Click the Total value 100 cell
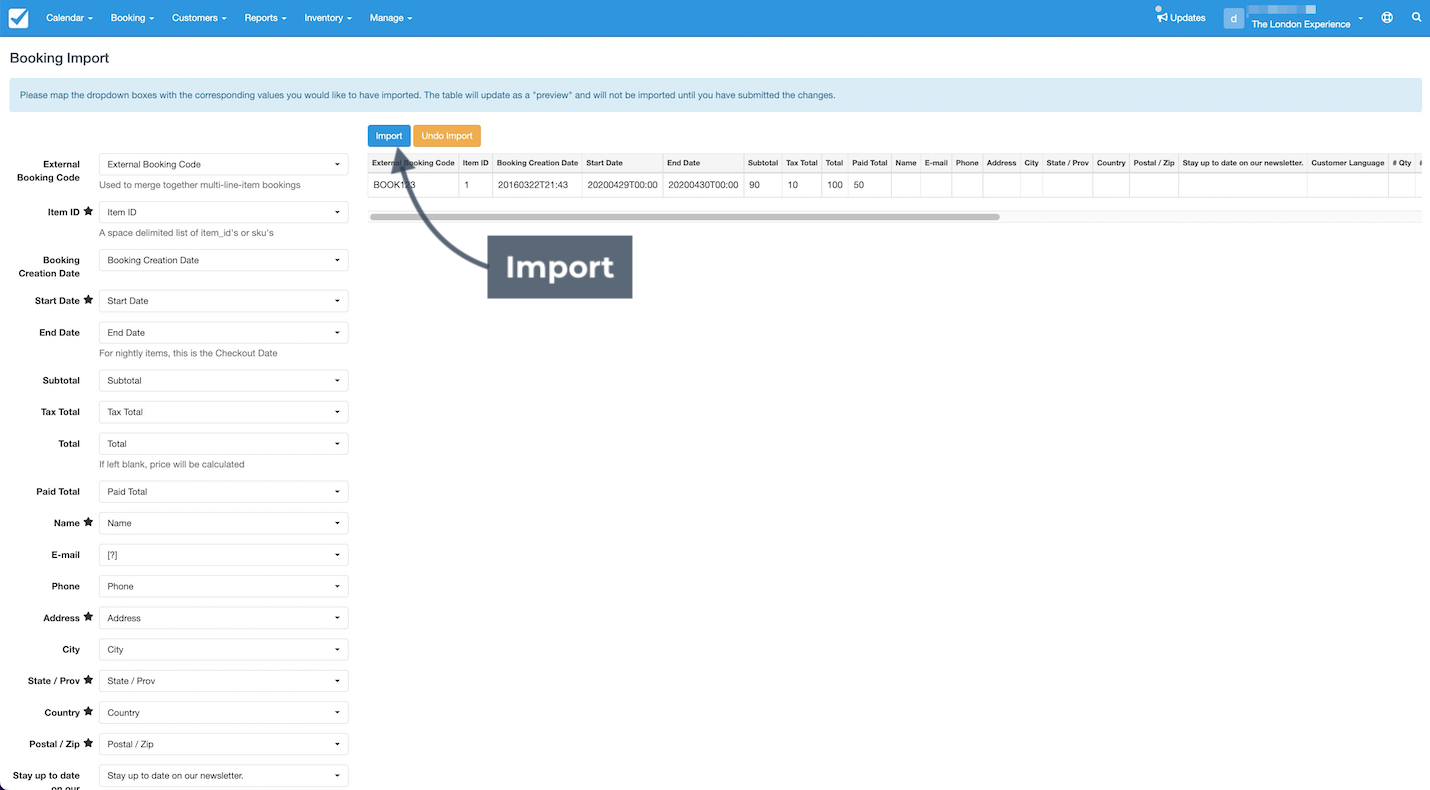Viewport: 1430px width, 790px height. tap(835, 185)
